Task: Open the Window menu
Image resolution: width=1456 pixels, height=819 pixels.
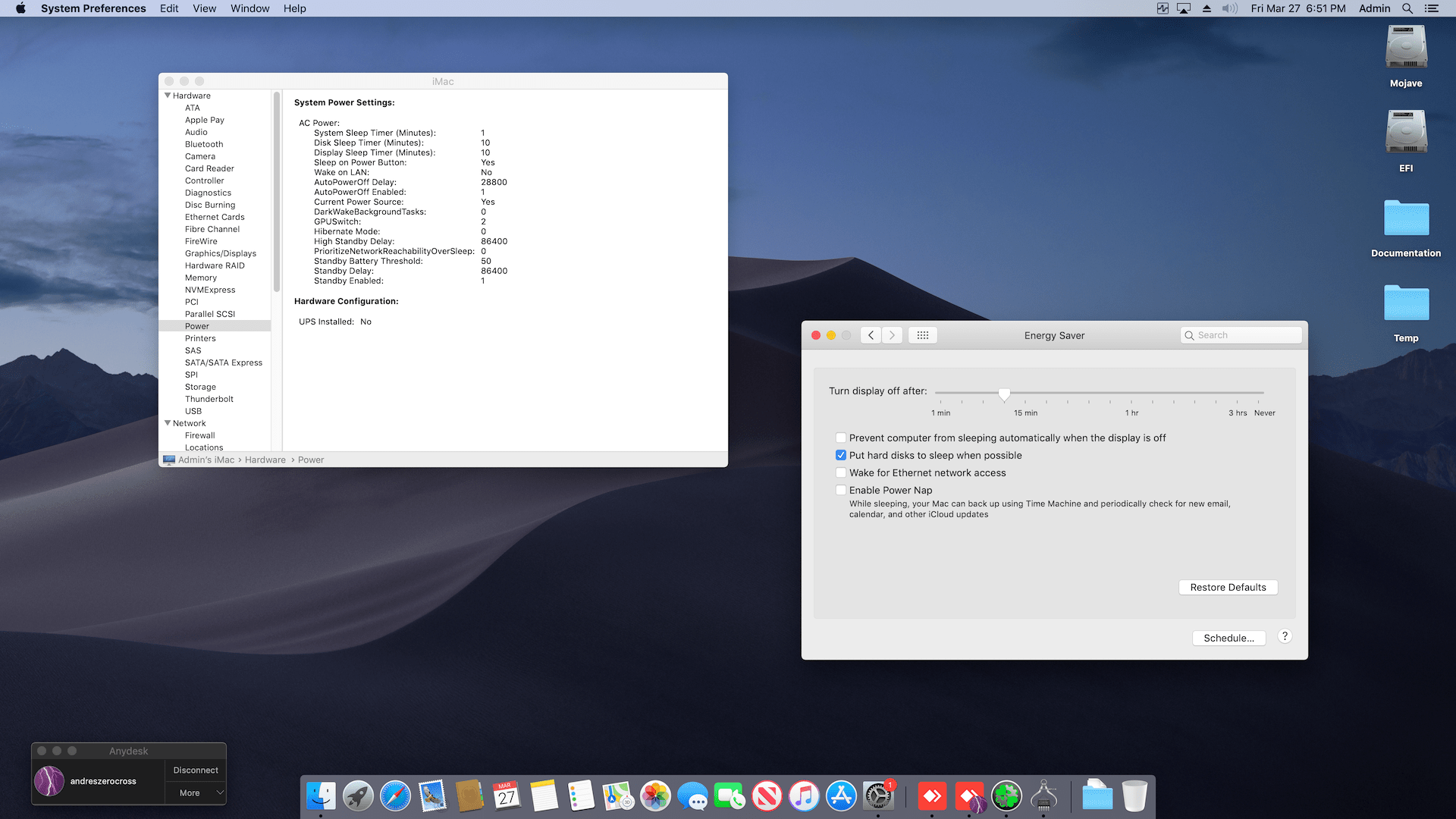Action: (249, 8)
